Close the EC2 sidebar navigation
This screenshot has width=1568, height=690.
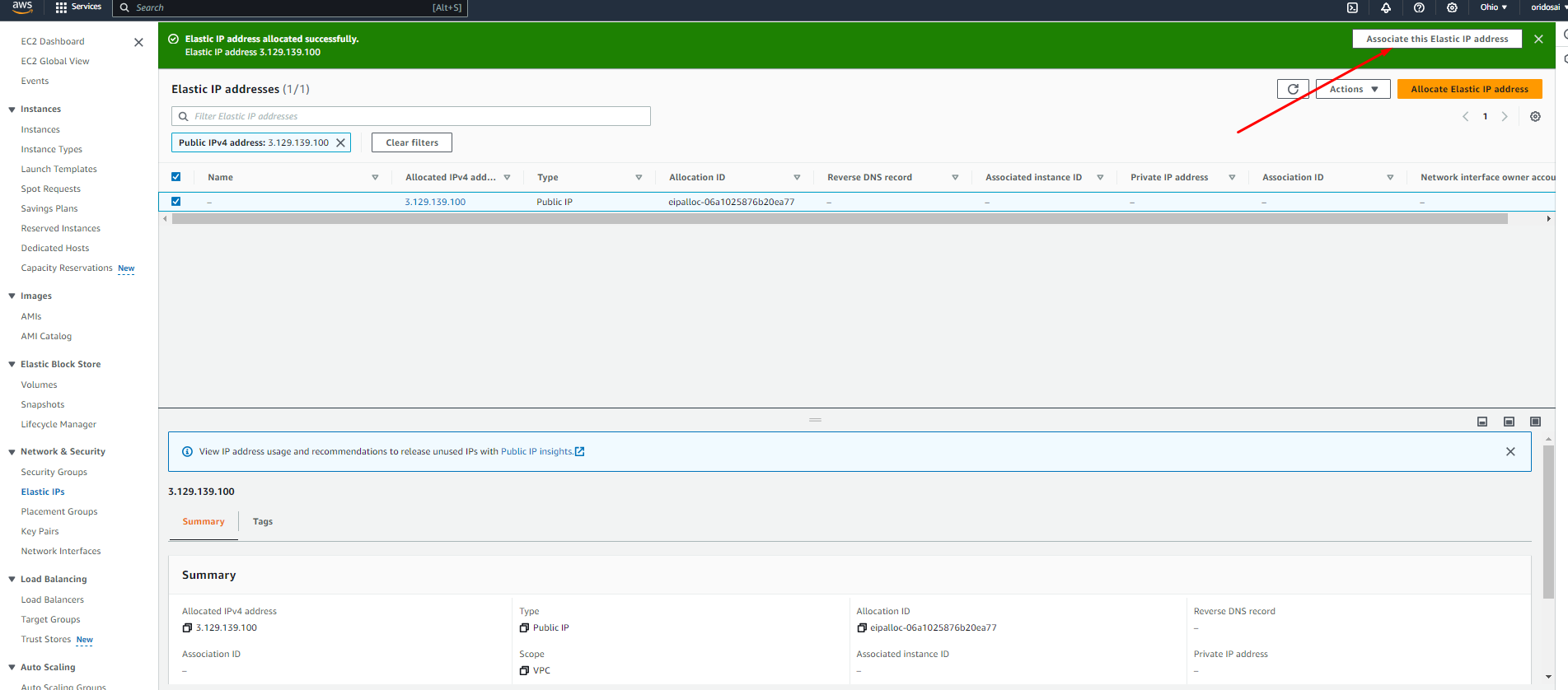pyautogui.click(x=138, y=42)
